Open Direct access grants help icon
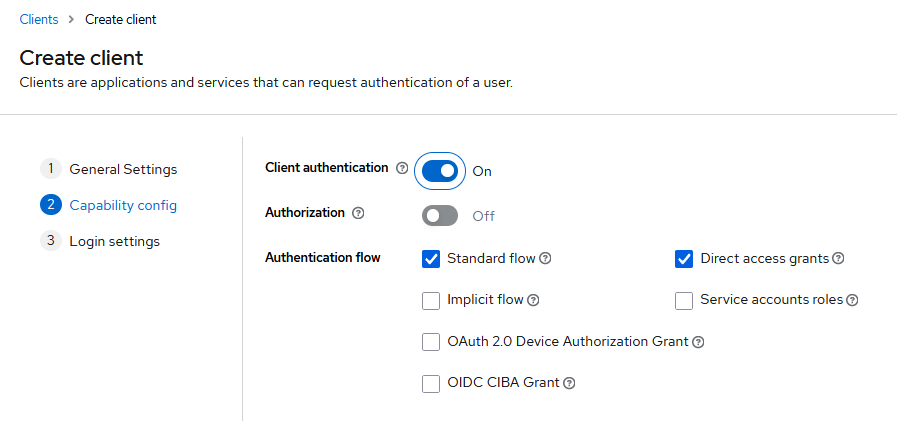Screen dimensions: 897x421 click(838, 258)
